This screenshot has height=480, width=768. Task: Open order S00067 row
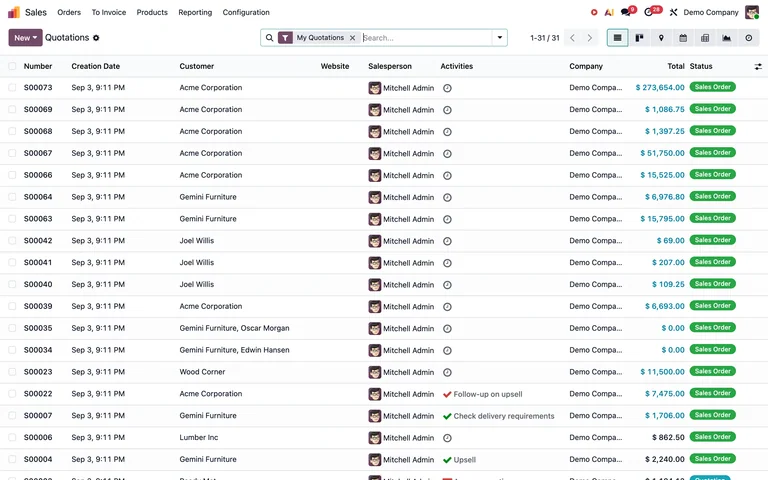click(384, 153)
